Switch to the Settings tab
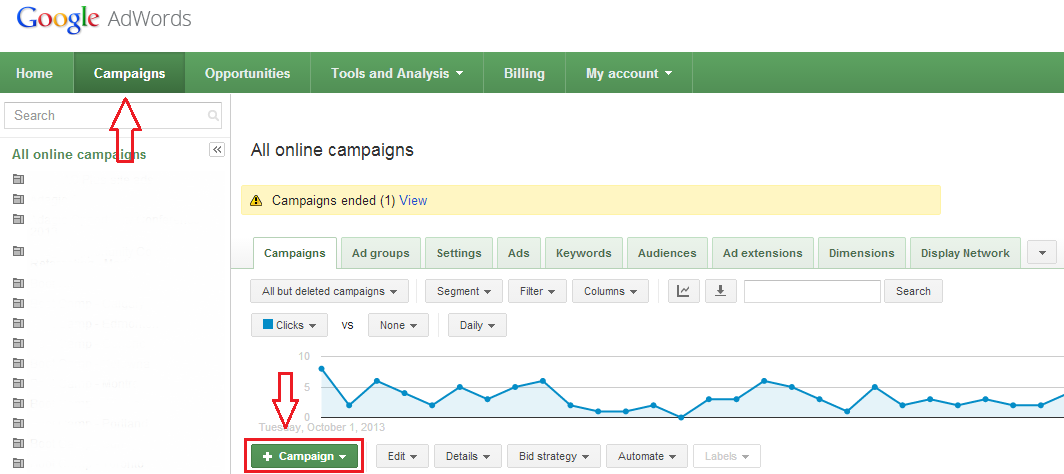The image size is (1064, 474). tap(459, 253)
